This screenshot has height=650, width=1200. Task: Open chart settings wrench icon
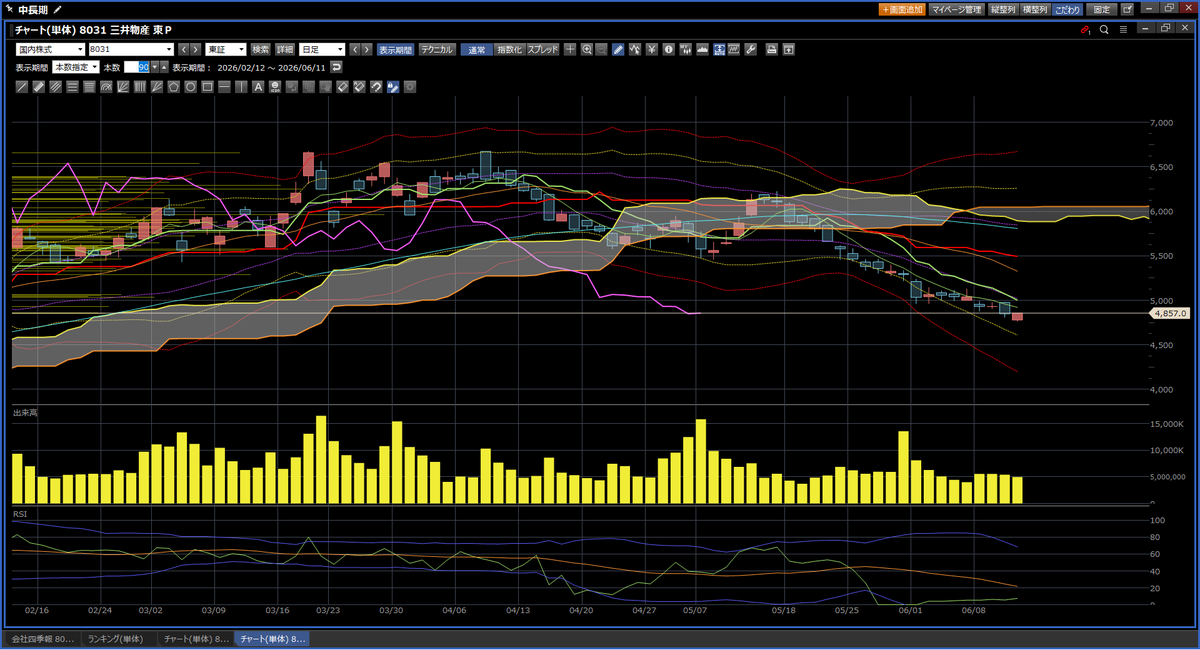[750, 49]
